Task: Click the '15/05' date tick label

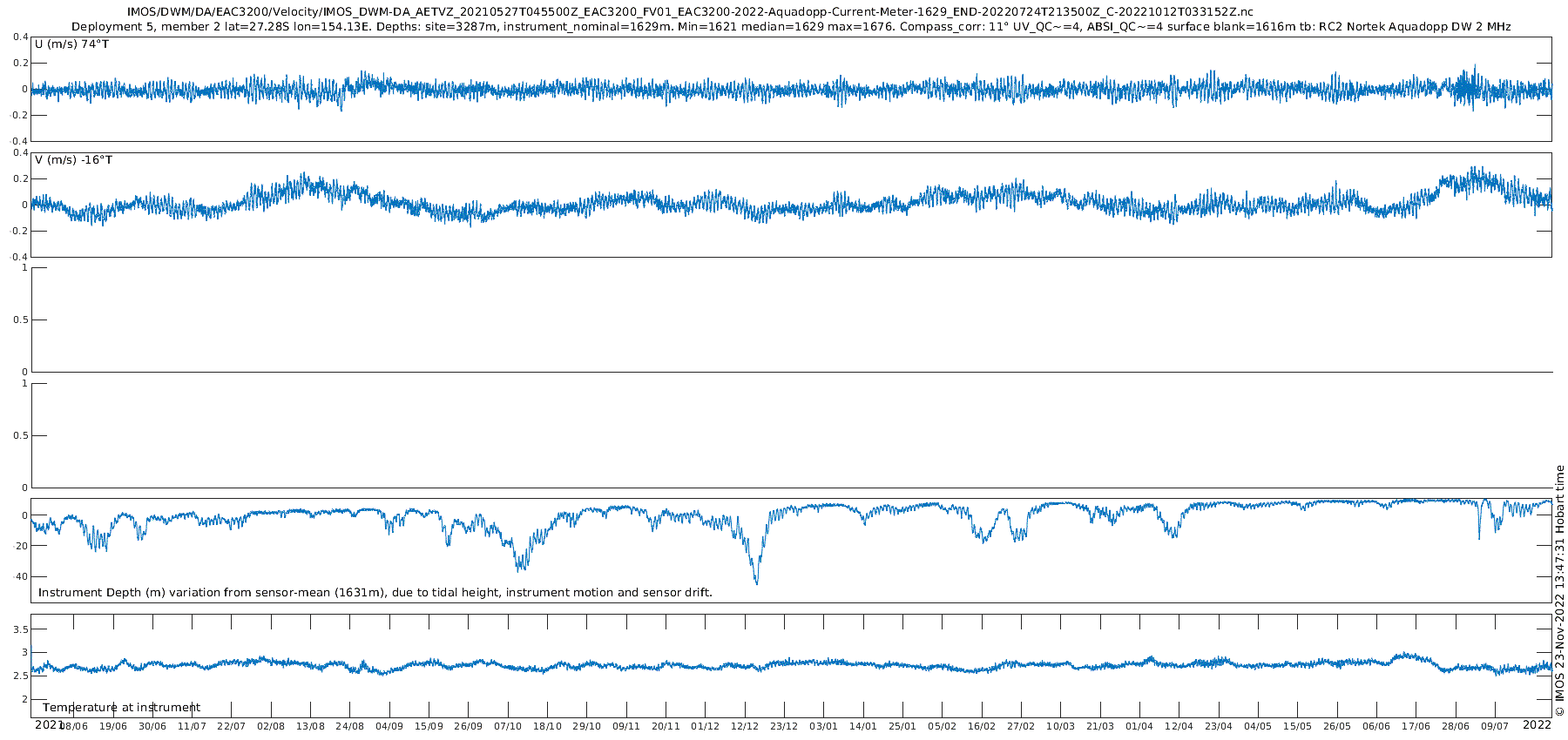Action: (x=1297, y=726)
